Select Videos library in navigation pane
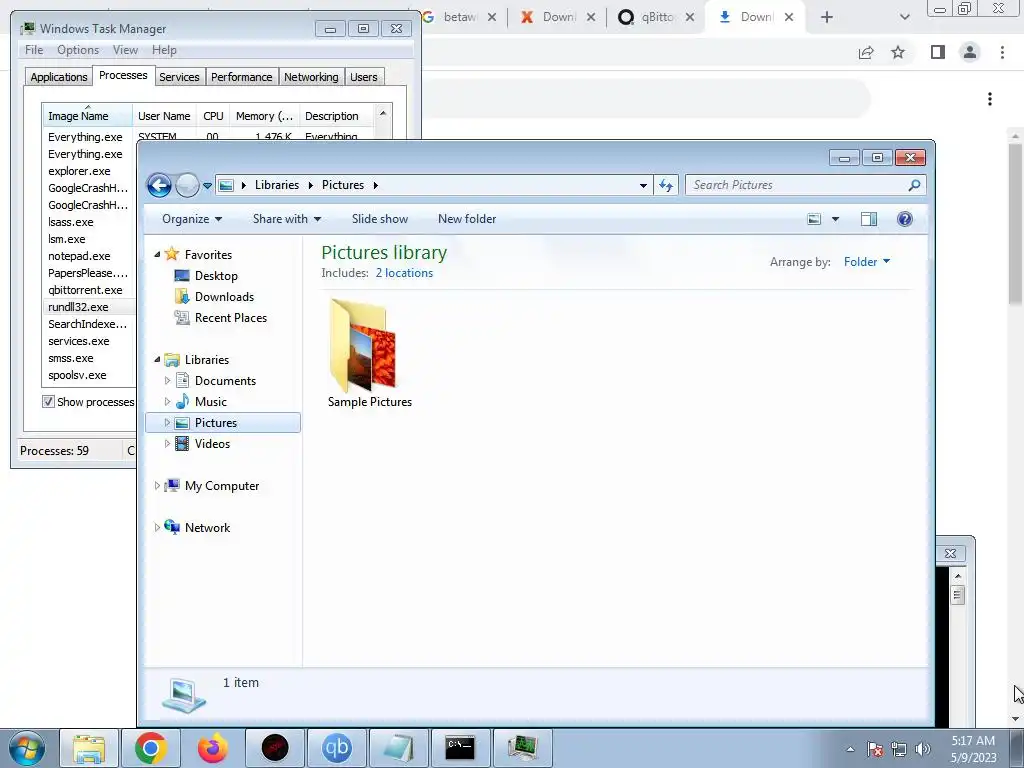This screenshot has width=1024, height=768. click(212, 443)
